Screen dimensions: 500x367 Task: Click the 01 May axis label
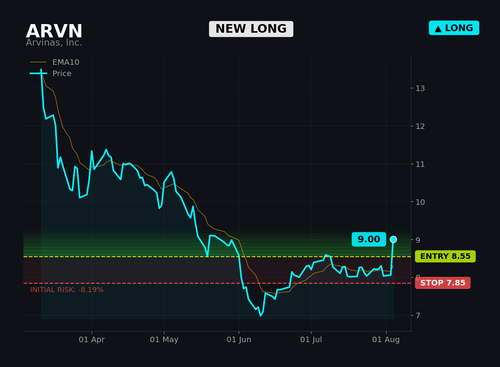(164, 340)
